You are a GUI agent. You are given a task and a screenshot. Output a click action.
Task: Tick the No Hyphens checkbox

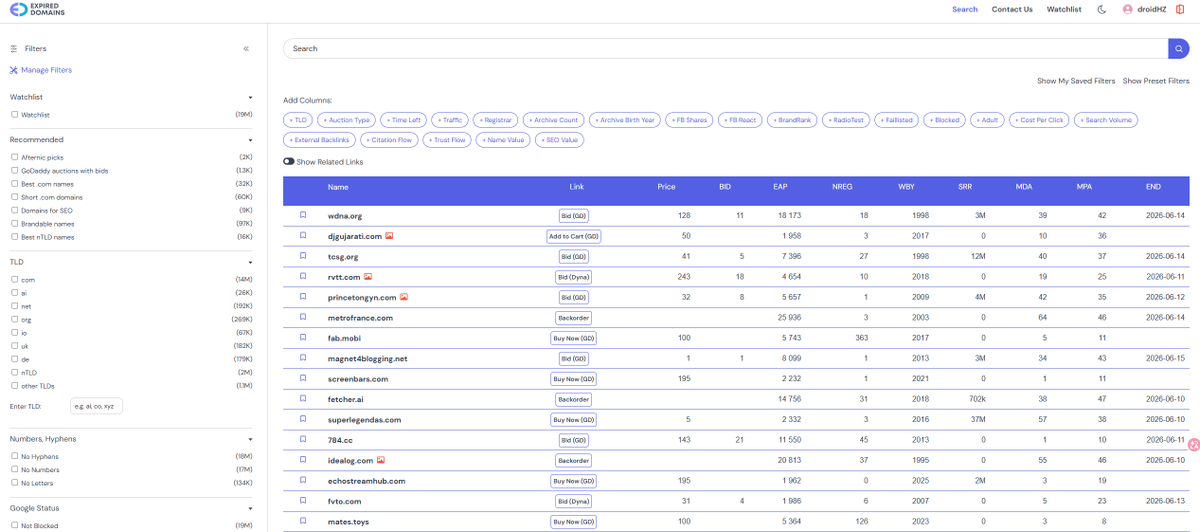14,456
